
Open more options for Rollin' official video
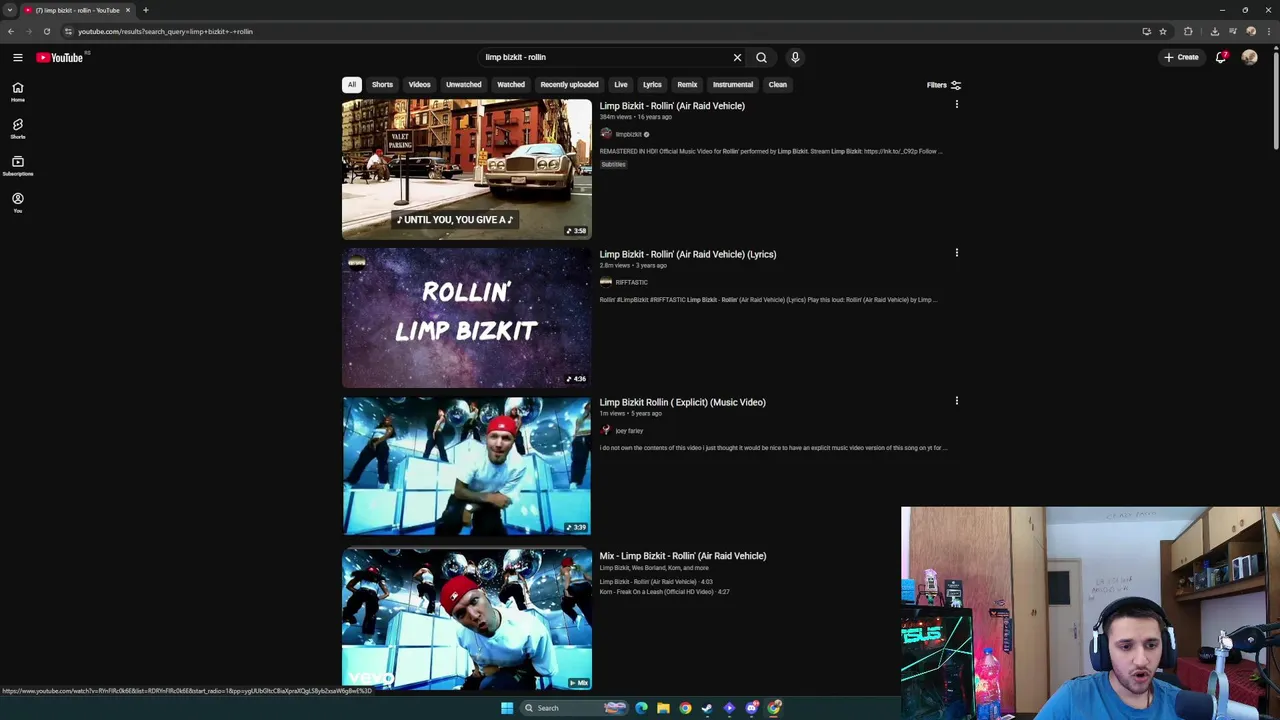coord(956,104)
